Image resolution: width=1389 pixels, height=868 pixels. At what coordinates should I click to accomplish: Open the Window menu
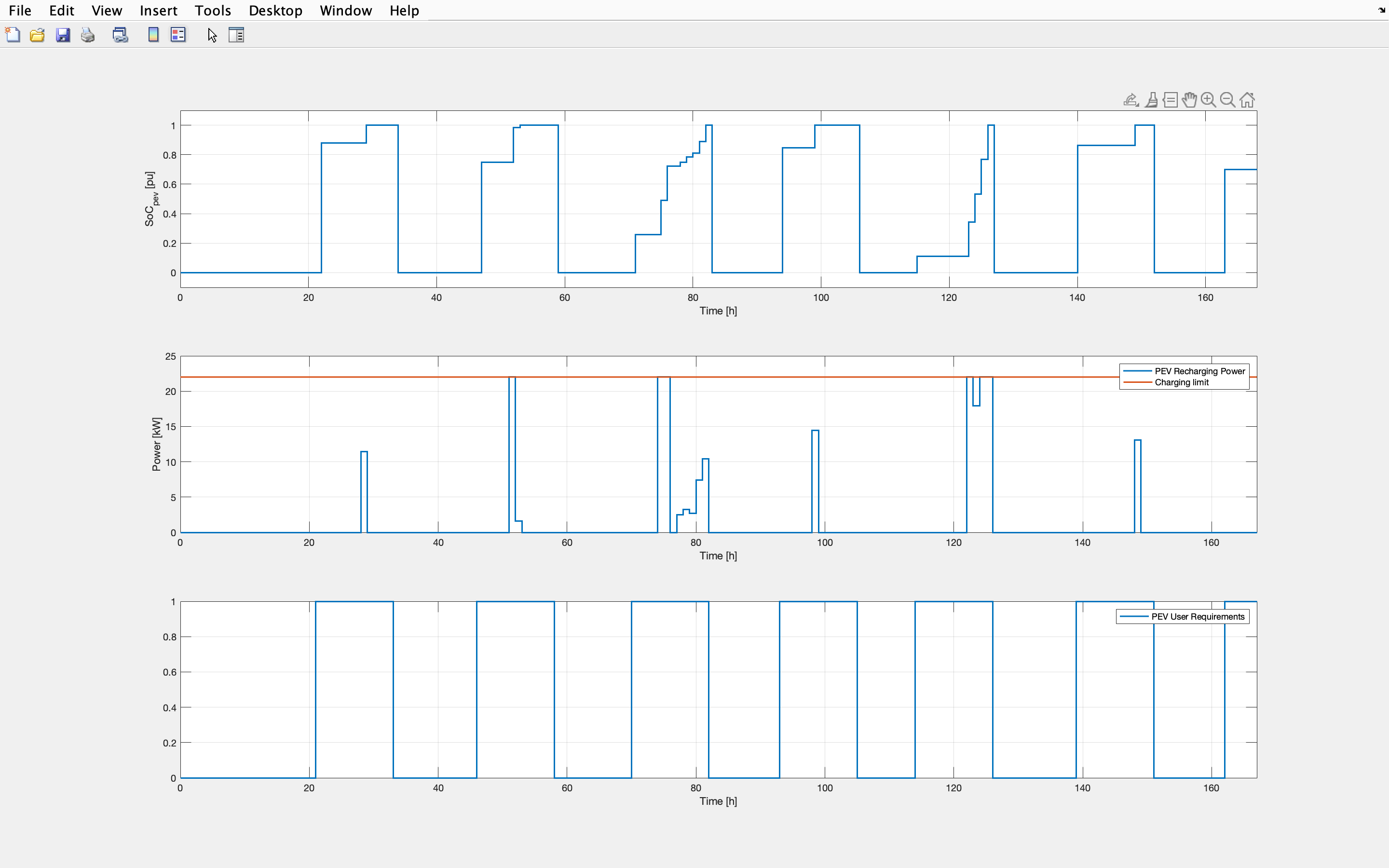pyautogui.click(x=345, y=10)
